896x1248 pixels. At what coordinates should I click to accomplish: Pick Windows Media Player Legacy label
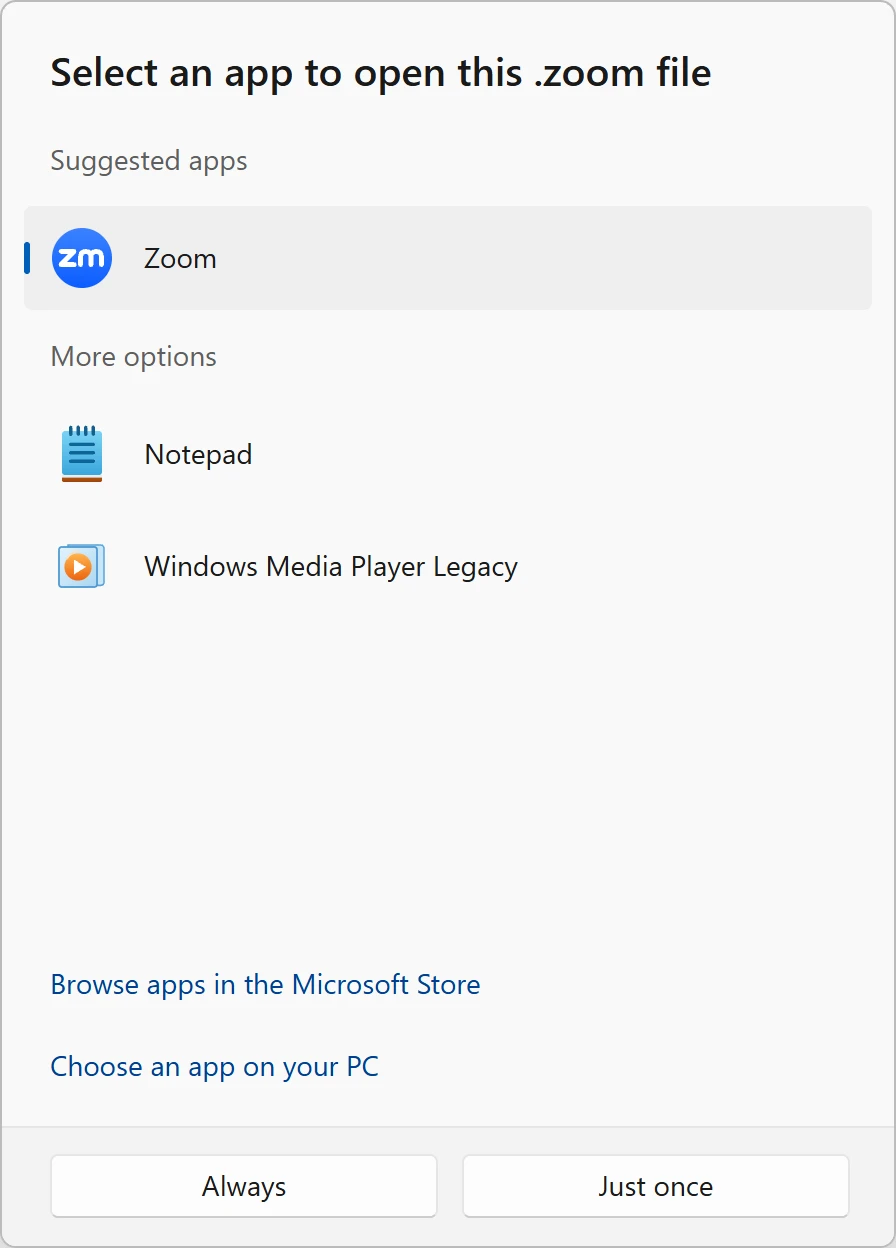tap(331, 566)
